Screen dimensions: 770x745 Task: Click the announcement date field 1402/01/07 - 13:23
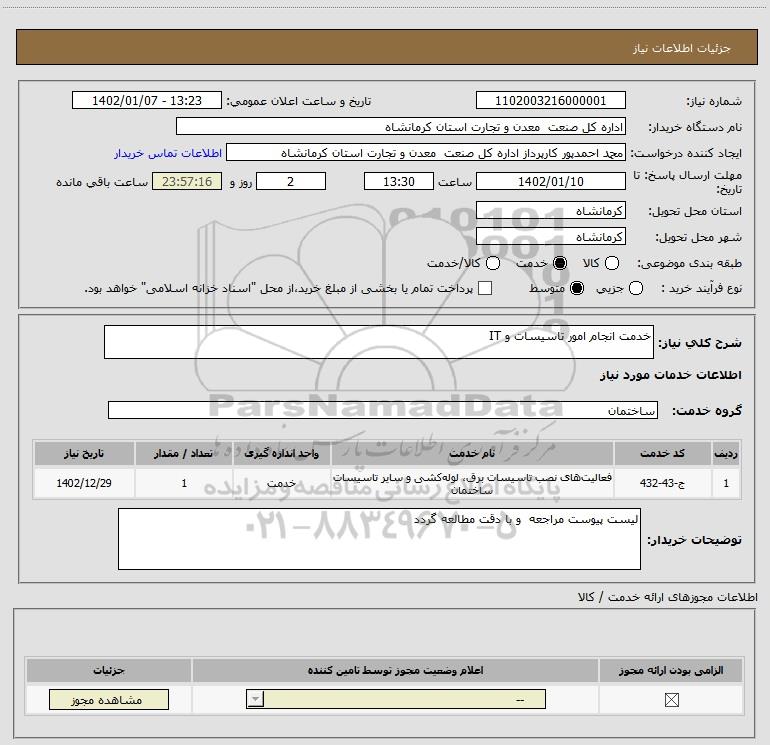coord(147,100)
